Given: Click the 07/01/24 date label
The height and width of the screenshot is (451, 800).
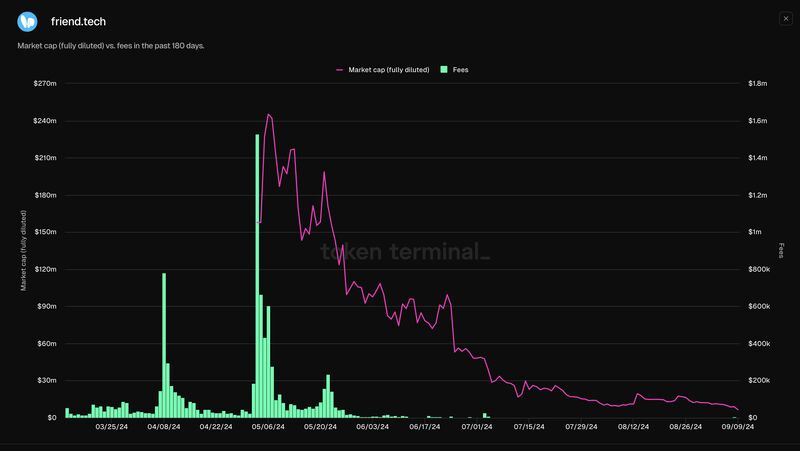Looking at the screenshot, I should tap(477, 427).
